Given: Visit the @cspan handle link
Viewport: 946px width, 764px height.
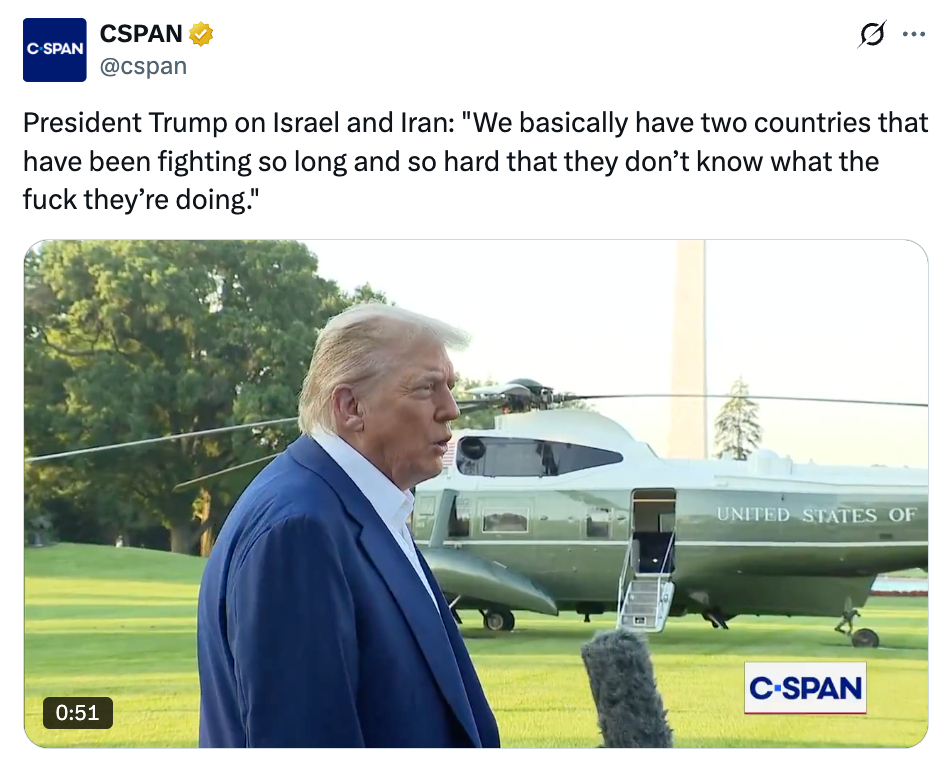Looking at the screenshot, I should pos(143,66).
